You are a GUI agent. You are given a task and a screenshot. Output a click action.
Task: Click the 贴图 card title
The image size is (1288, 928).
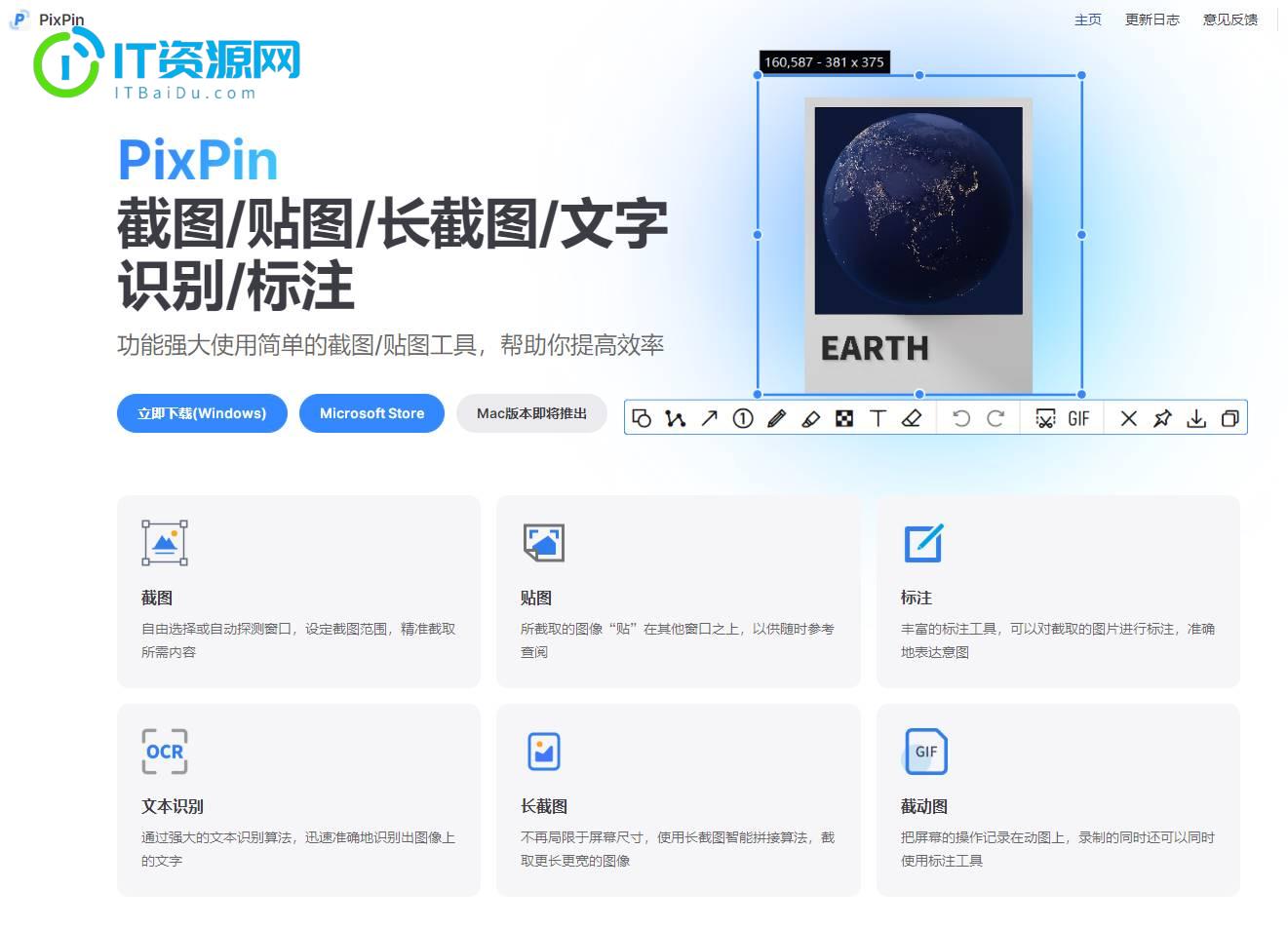[x=536, y=598]
